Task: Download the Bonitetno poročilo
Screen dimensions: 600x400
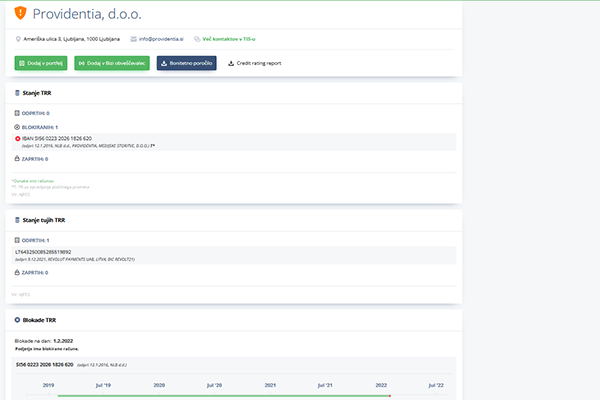Action: 186,63
